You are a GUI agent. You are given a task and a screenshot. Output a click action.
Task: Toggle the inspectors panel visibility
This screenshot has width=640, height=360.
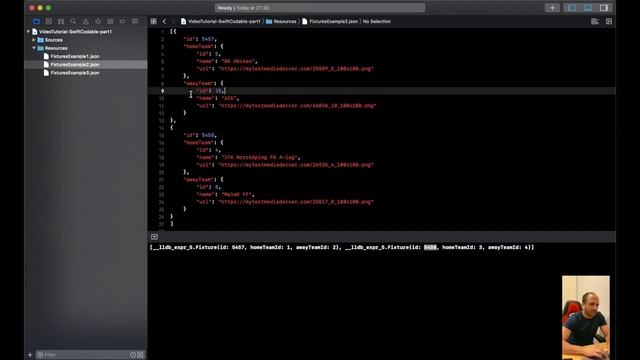604,8
